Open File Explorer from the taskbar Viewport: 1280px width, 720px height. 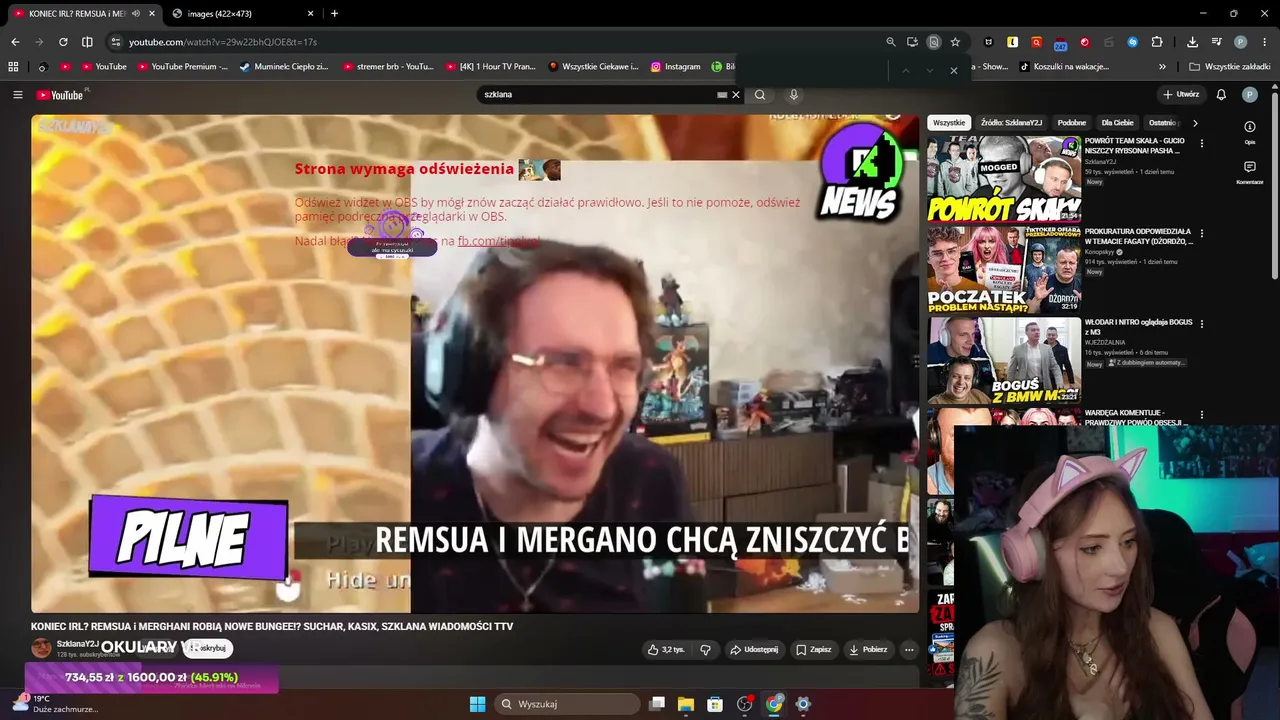pos(686,704)
